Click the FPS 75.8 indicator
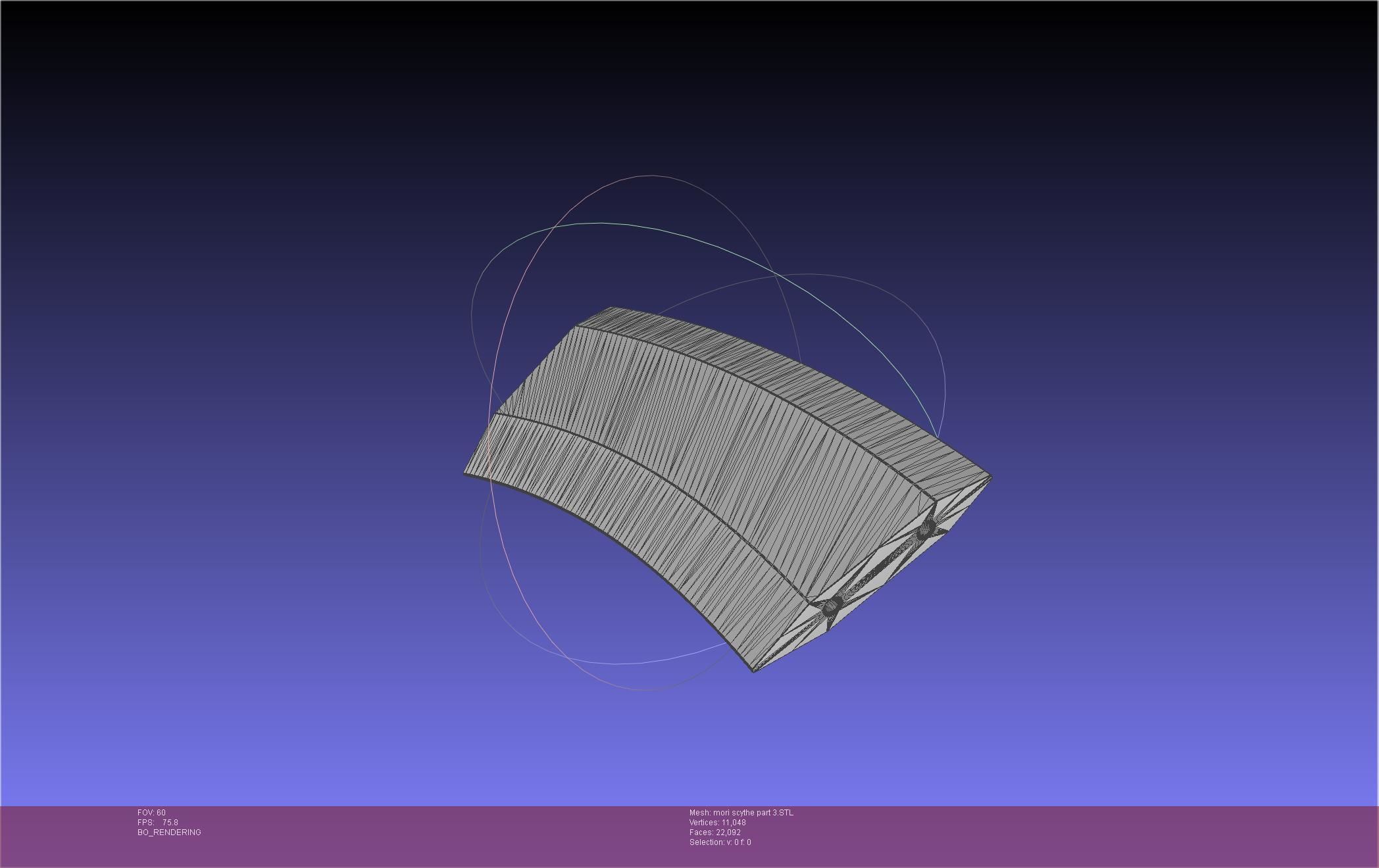The image size is (1379, 868). tap(158, 823)
